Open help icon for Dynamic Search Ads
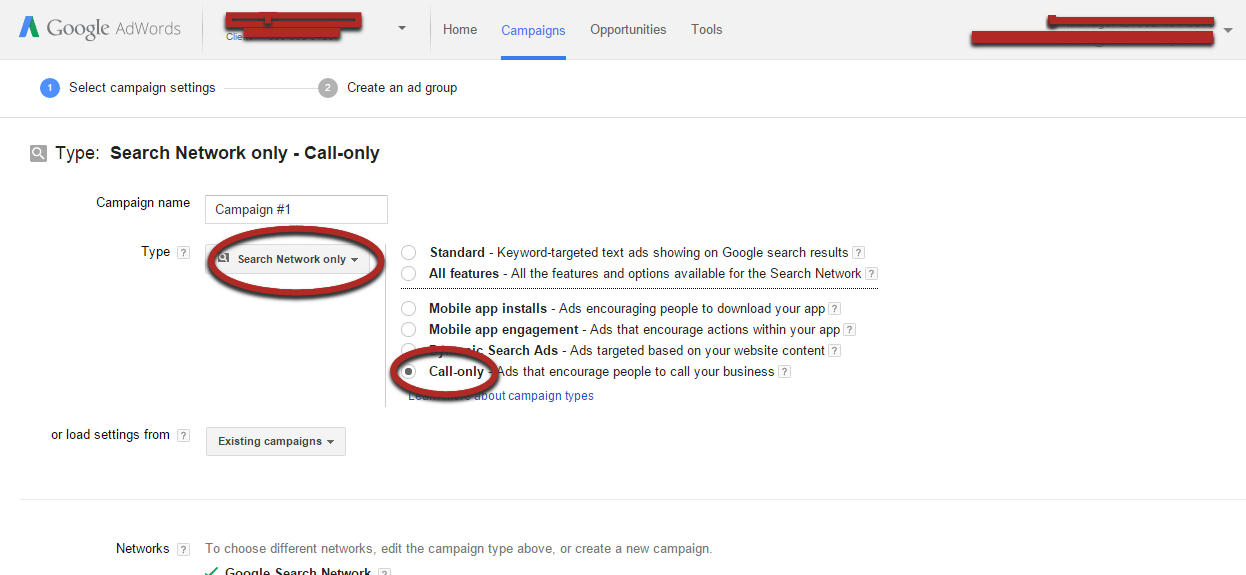The height and width of the screenshot is (575, 1246). (834, 351)
